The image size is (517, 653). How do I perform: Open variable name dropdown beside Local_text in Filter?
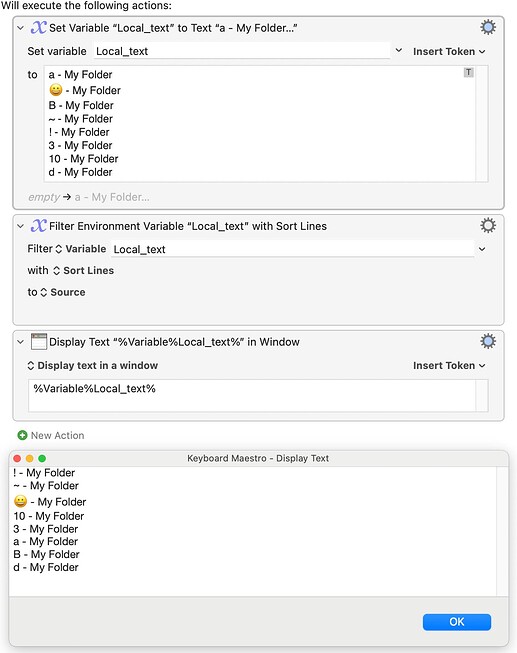[482, 249]
